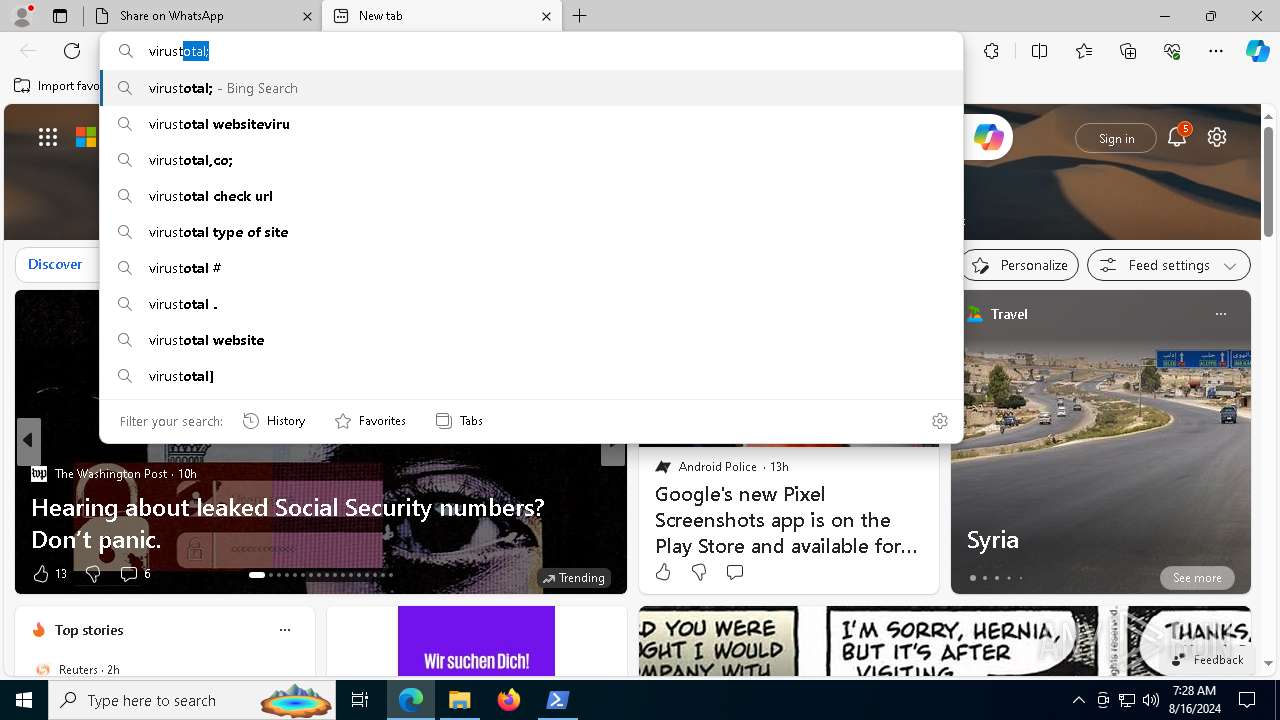Screen dimensions: 1280x720
Task: Open the Browser essentials heart icon
Action: coord(1172,51)
